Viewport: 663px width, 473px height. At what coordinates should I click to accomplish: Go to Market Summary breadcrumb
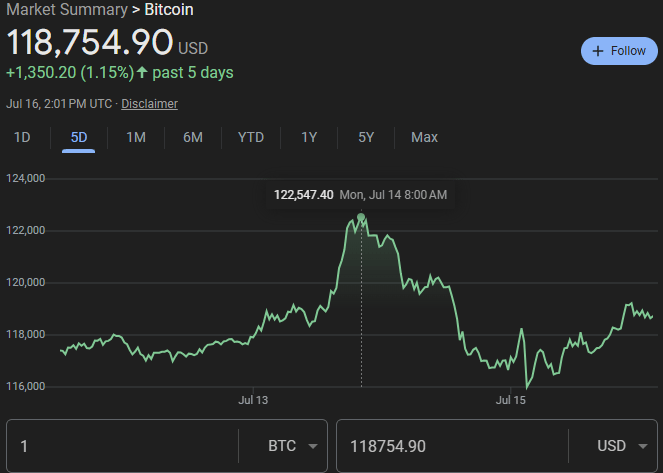pos(67,9)
